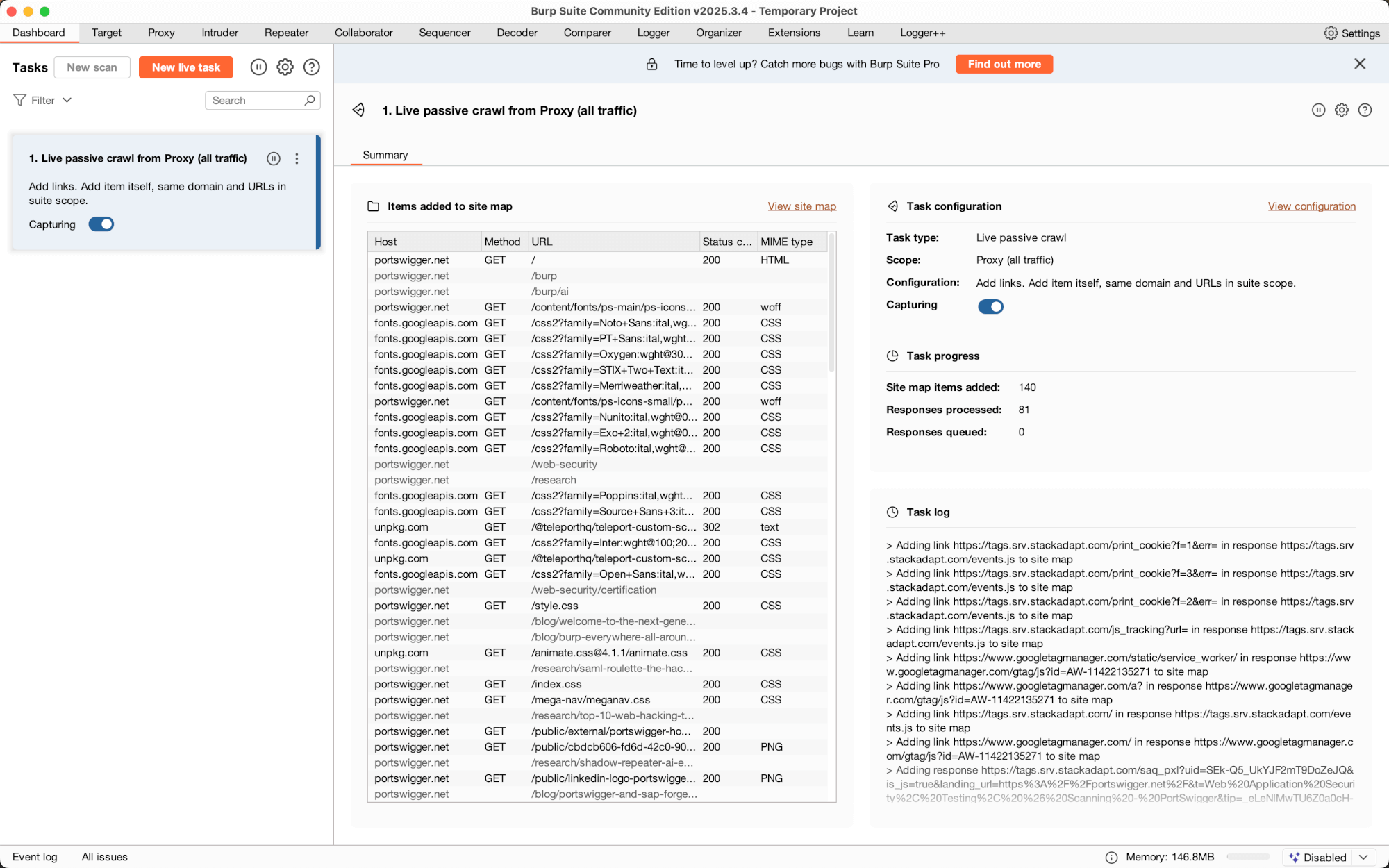Pause all tasks icon next to New live task
Image resolution: width=1389 pixels, height=868 pixels.
tap(258, 67)
